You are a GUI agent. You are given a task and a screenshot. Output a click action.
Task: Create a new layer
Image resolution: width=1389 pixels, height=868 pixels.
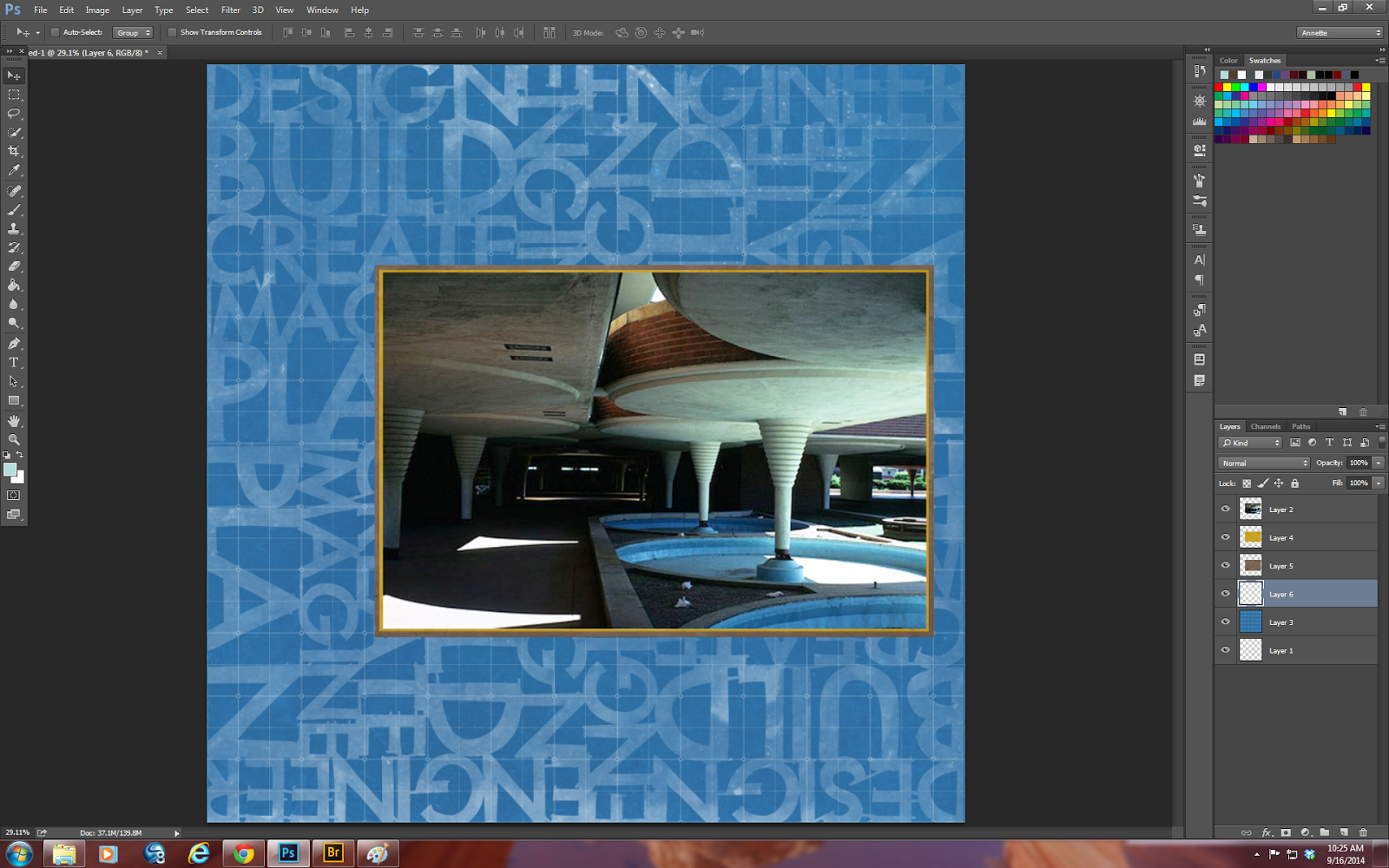click(1344, 832)
